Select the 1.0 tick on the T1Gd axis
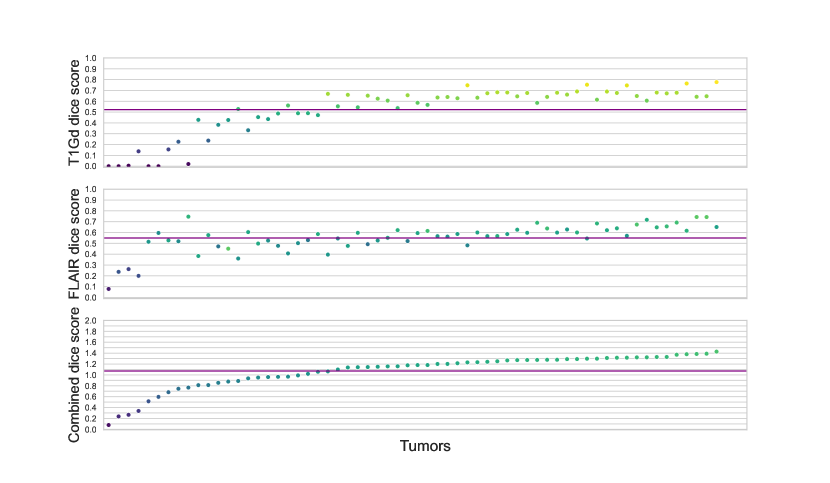 coord(91,58)
